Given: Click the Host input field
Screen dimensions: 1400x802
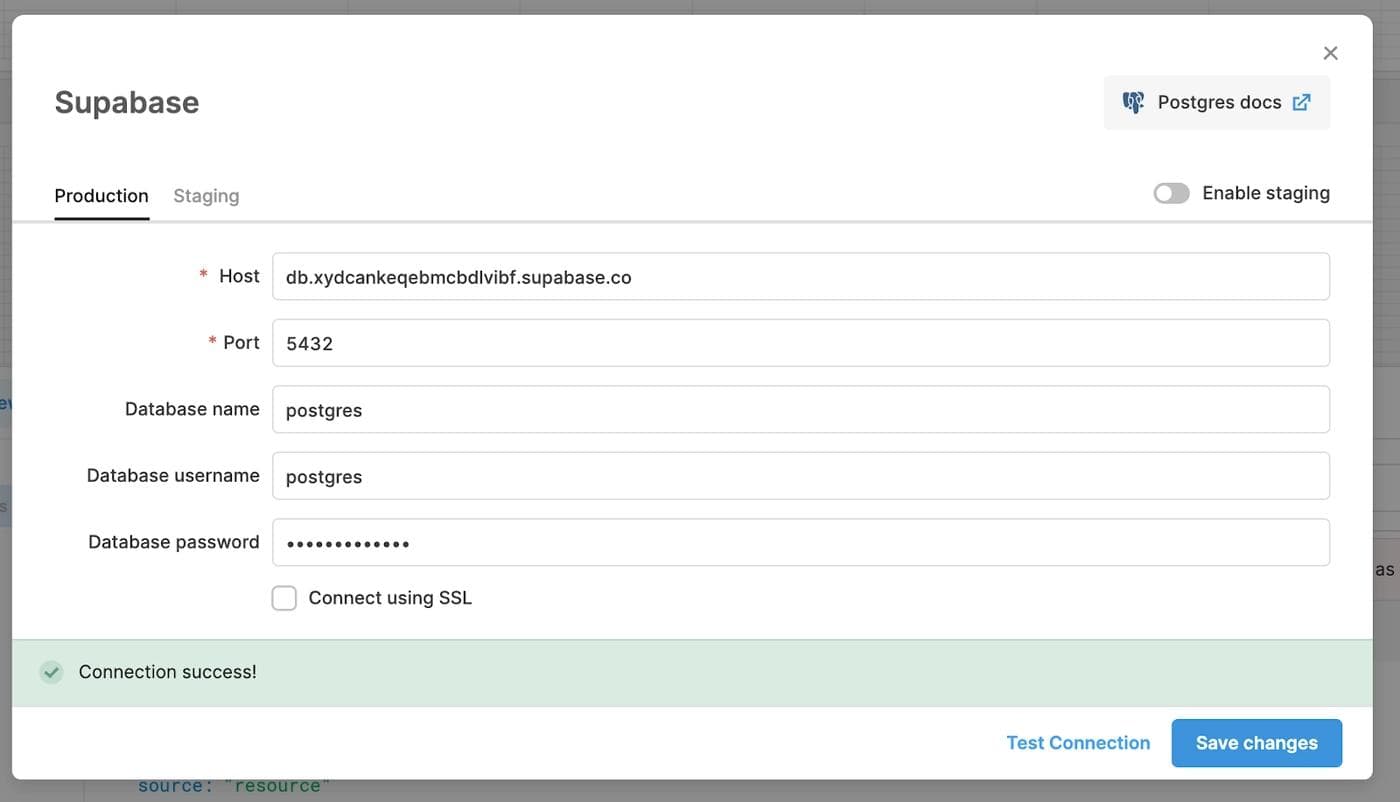Looking at the screenshot, I should point(800,277).
